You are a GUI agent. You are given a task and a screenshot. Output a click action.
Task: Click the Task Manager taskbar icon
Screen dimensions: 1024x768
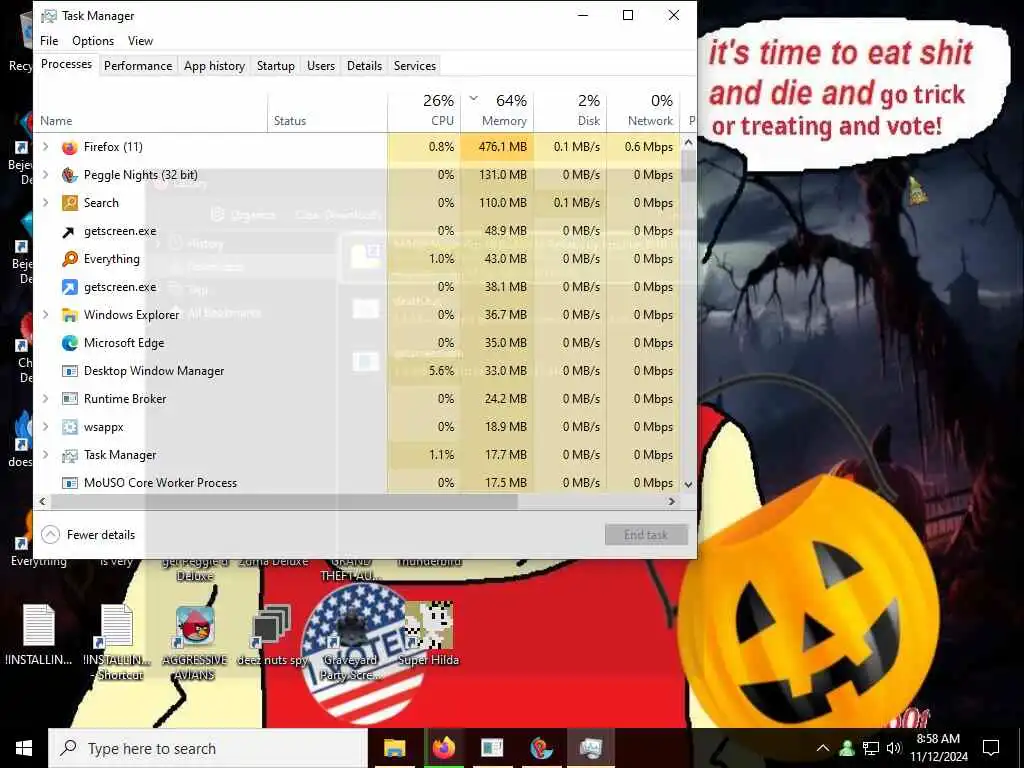590,748
